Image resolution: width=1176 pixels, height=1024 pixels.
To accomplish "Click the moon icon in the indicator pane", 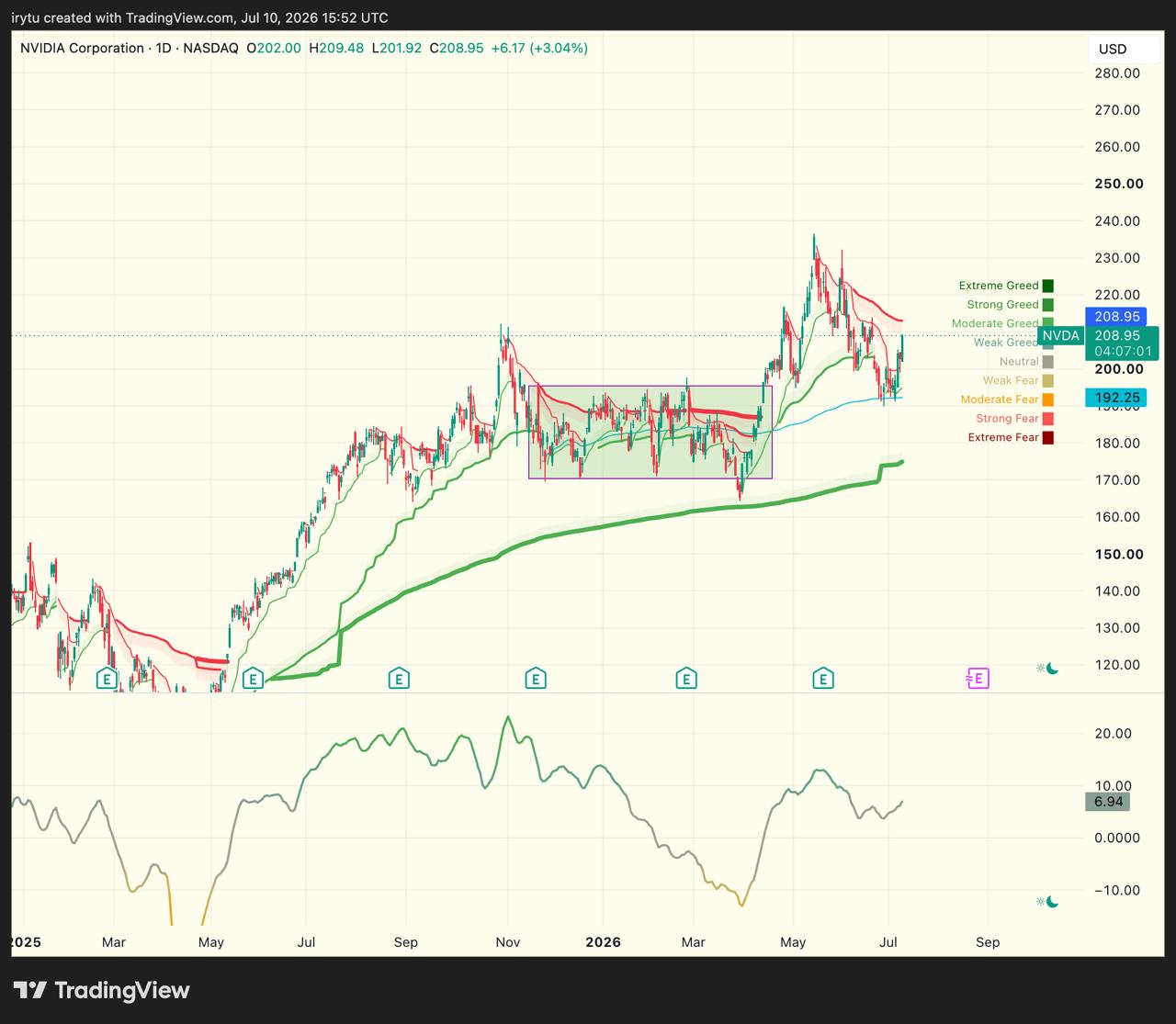I will [x=1047, y=902].
